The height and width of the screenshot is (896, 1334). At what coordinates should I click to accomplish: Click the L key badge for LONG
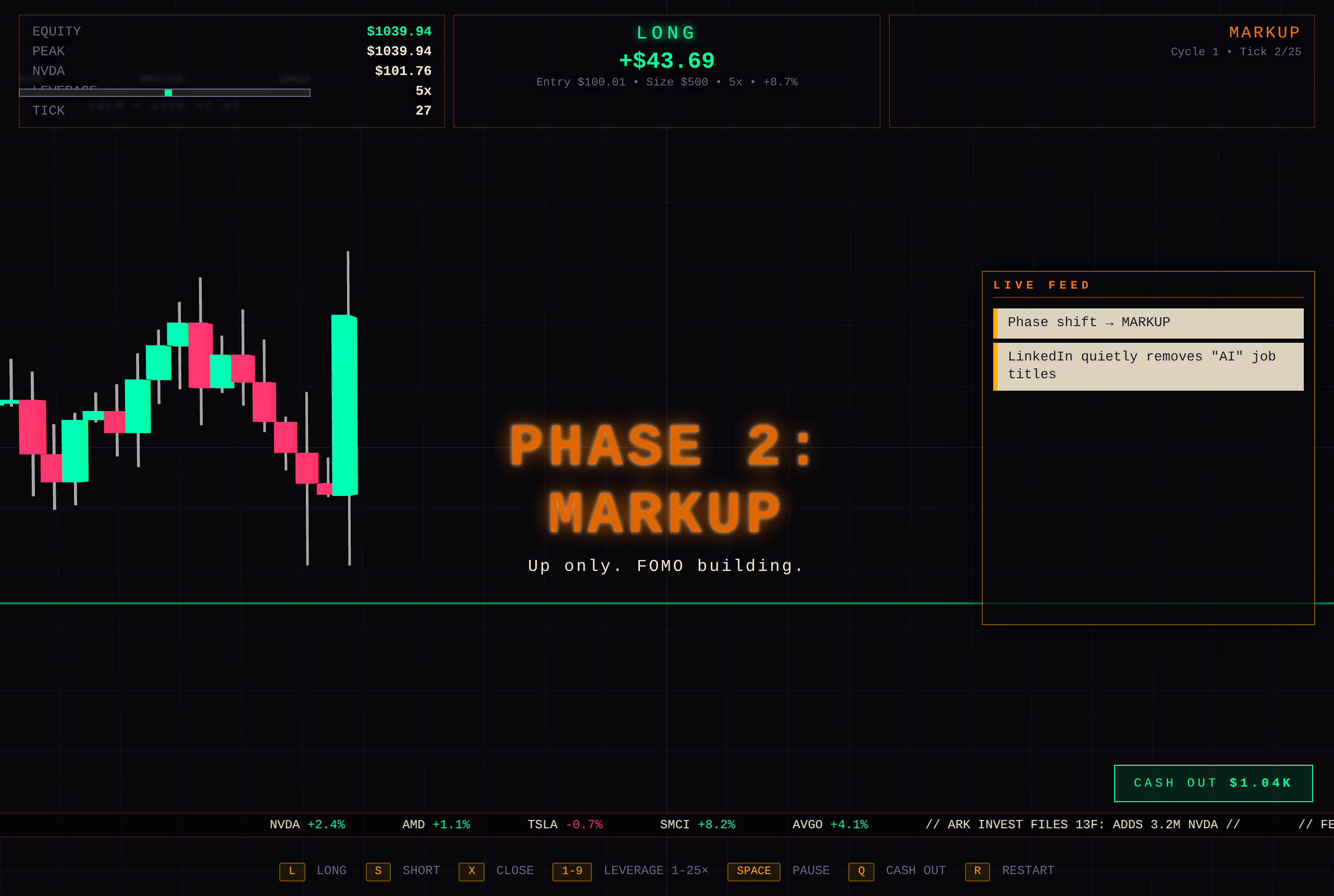pyautogui.click(x=292, y=872)
